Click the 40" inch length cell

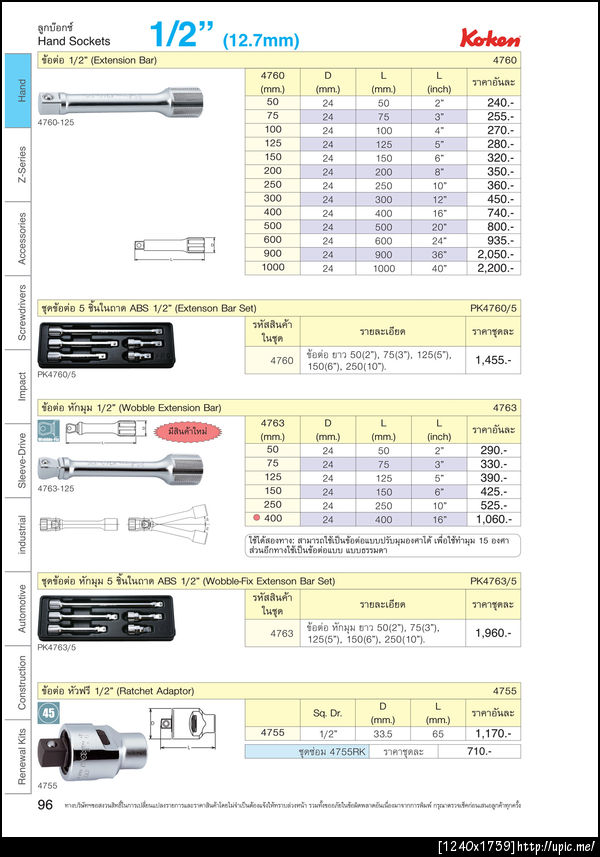point(439,268)
